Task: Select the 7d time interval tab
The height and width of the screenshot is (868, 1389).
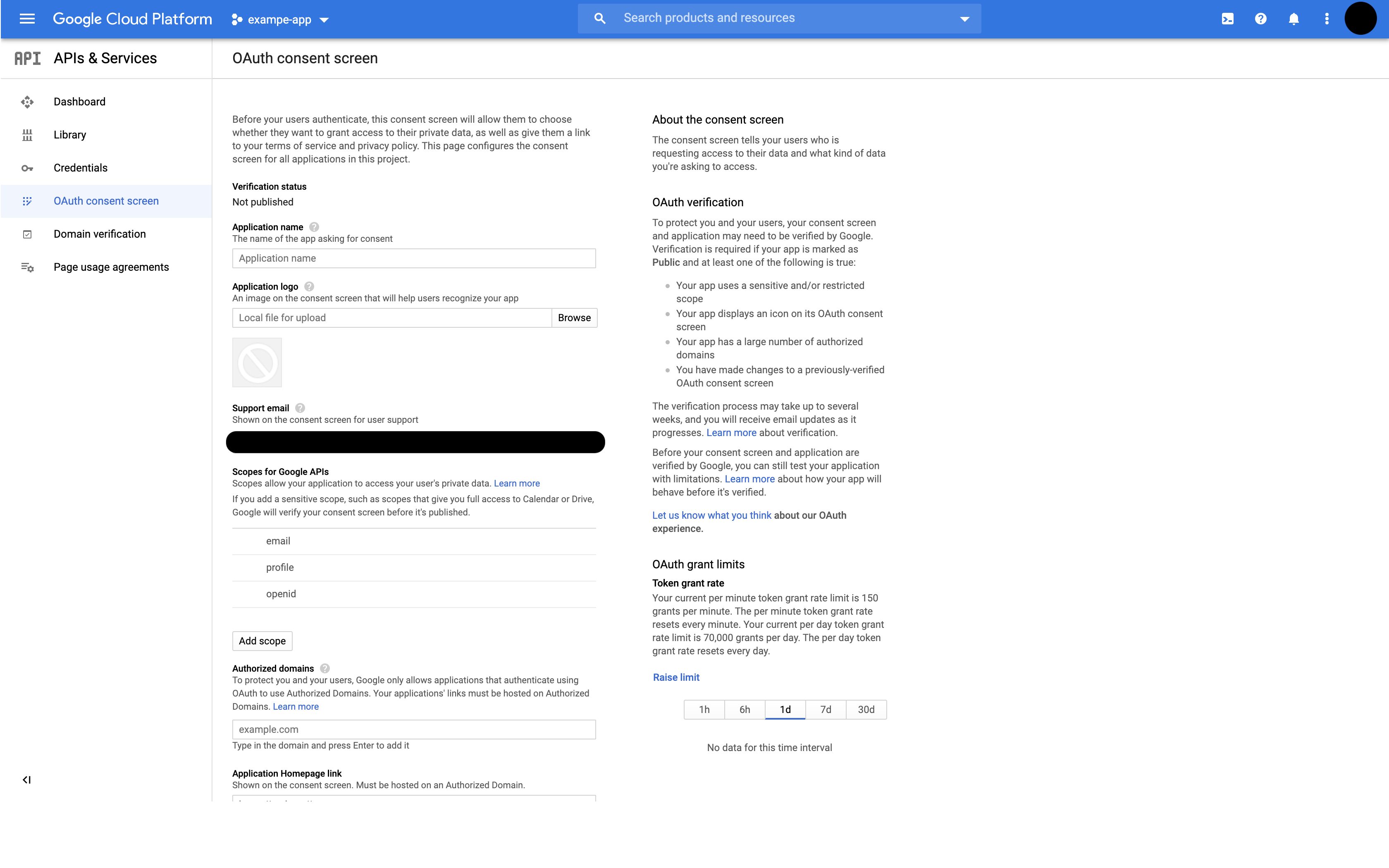Action: point(826,710)
